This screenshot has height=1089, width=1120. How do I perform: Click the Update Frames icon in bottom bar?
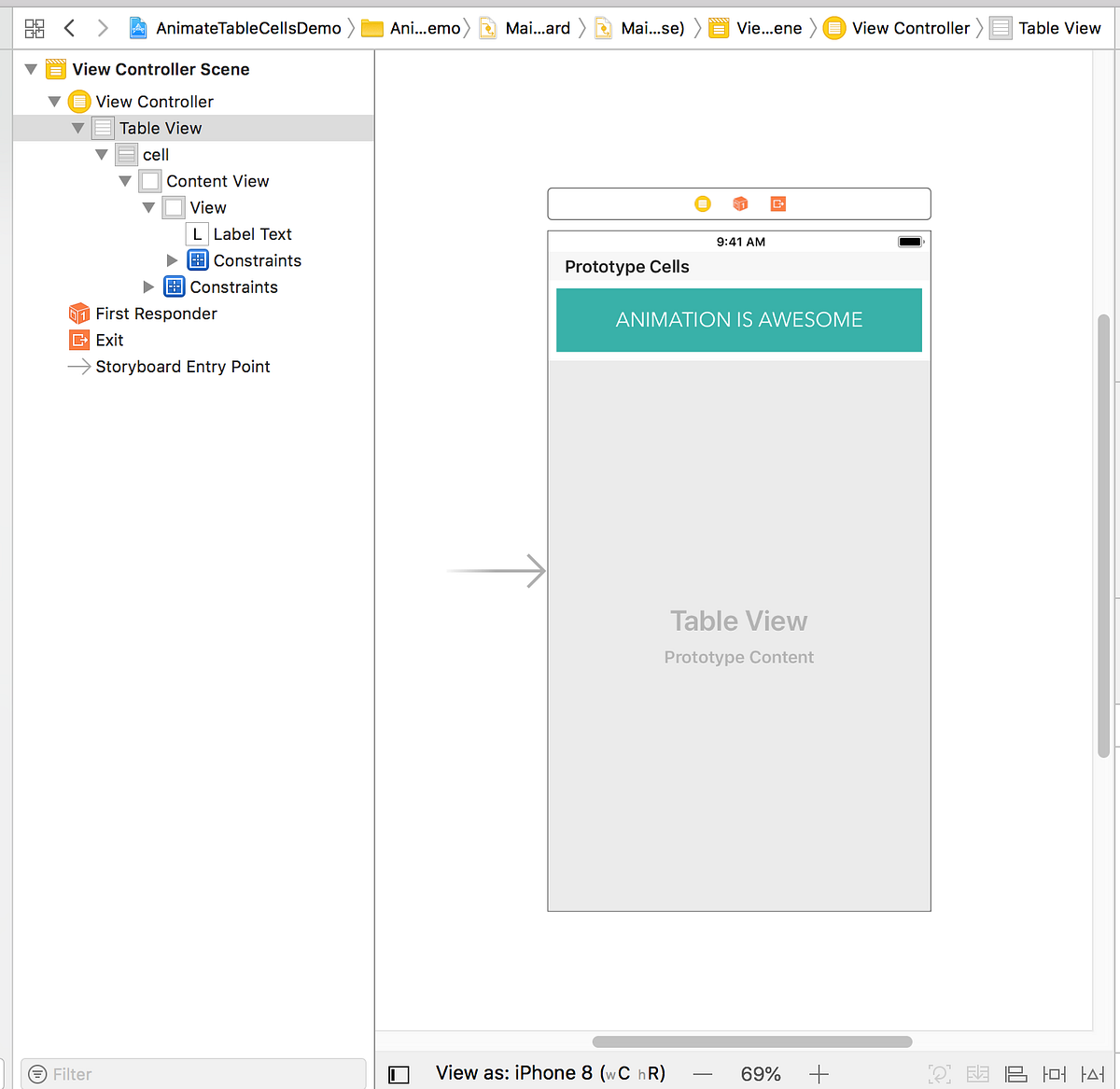[x=940, y=1073]
